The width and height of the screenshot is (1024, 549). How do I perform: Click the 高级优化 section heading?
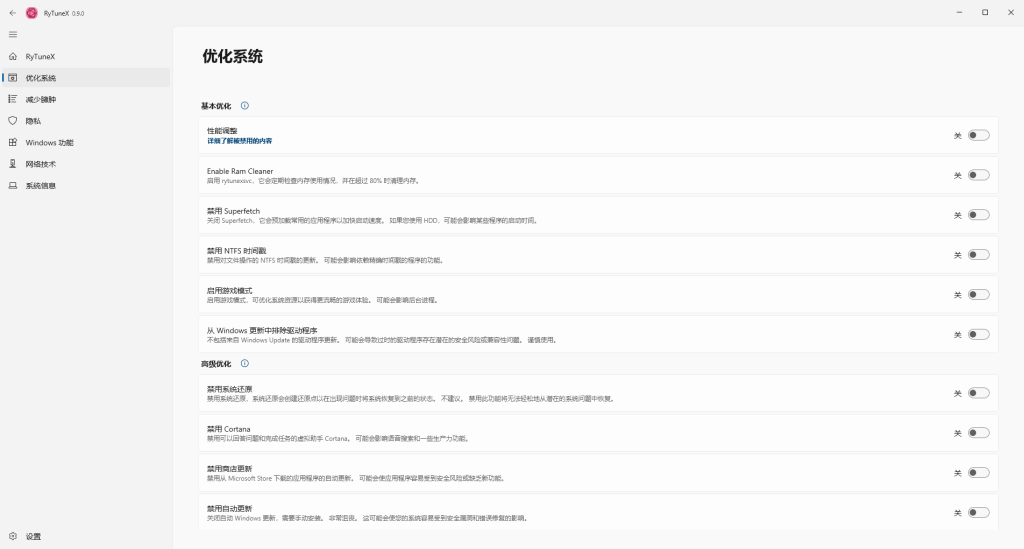click(216, 364)
